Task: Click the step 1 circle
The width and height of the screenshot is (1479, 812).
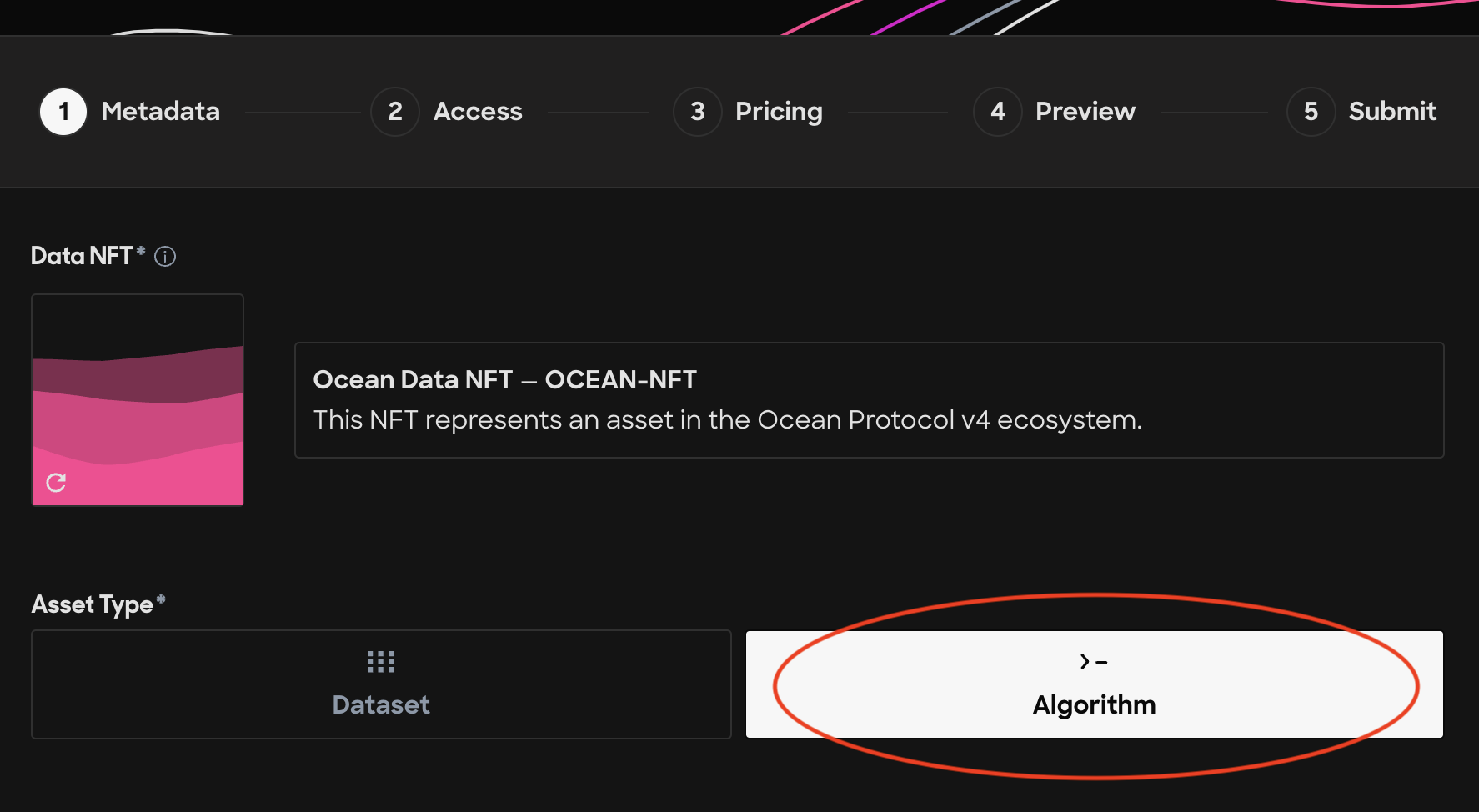Action: [63, 112]
